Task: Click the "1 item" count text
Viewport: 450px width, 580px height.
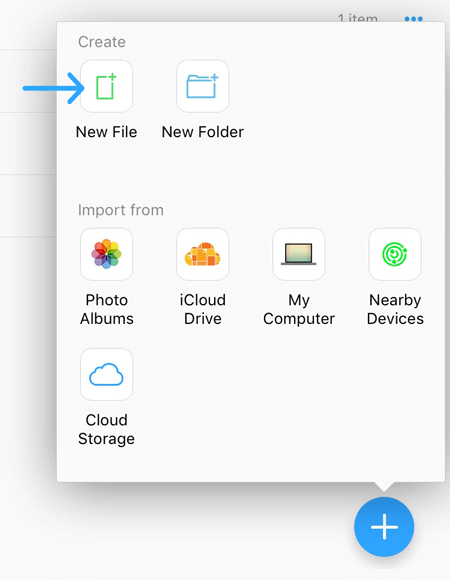Action: click(x=358, y=18)
